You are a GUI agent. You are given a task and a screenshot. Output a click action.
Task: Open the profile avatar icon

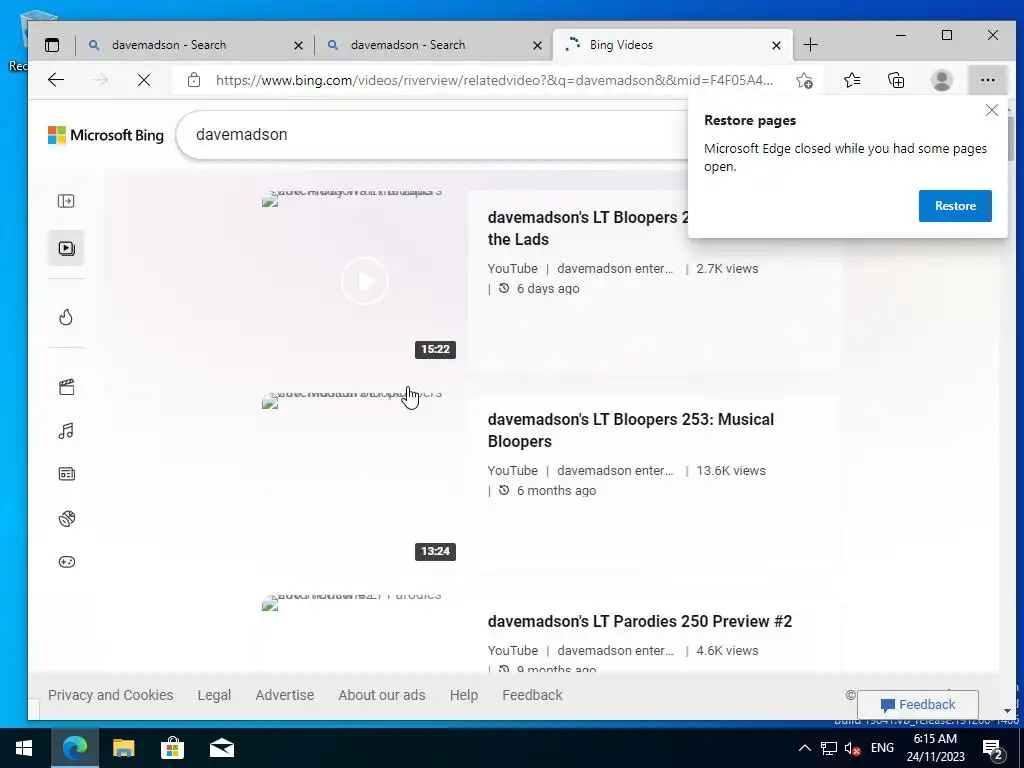coord(942,80)
